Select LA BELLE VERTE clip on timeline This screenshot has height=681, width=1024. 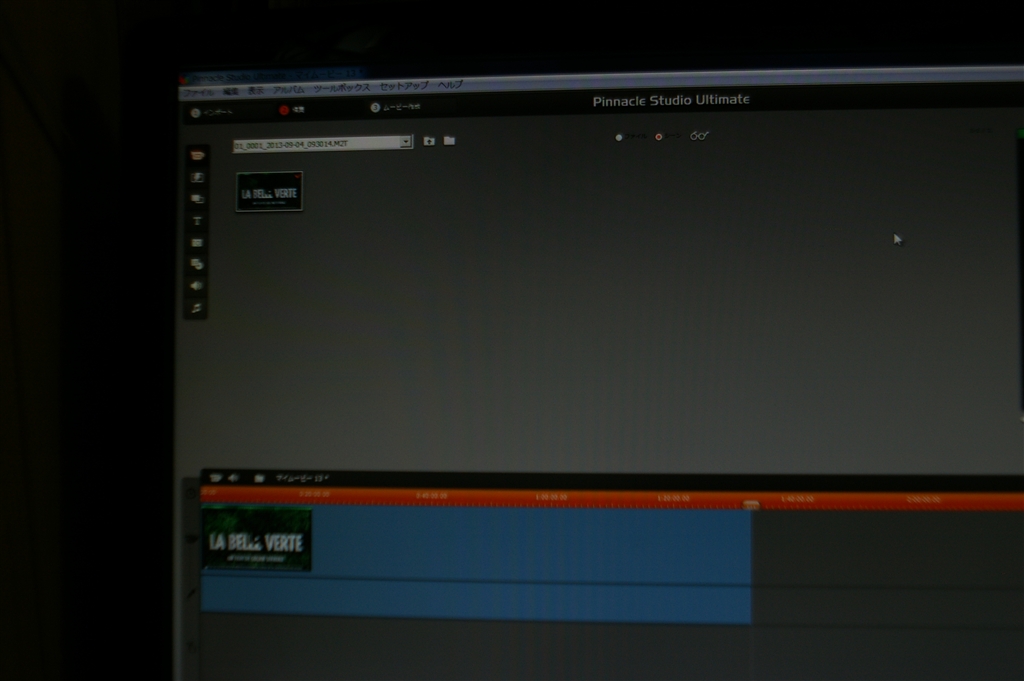(x=257, y=540)
